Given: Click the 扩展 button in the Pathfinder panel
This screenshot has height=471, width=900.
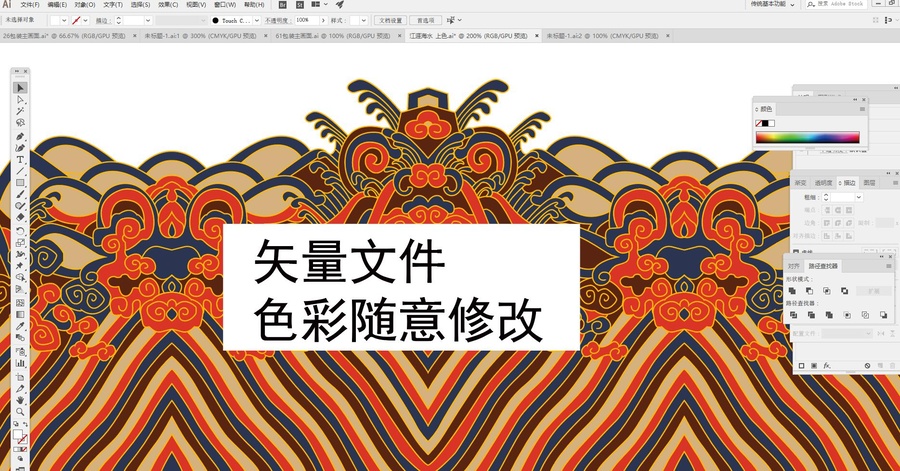Looking at the screenshot, I should tap(874, 291).
